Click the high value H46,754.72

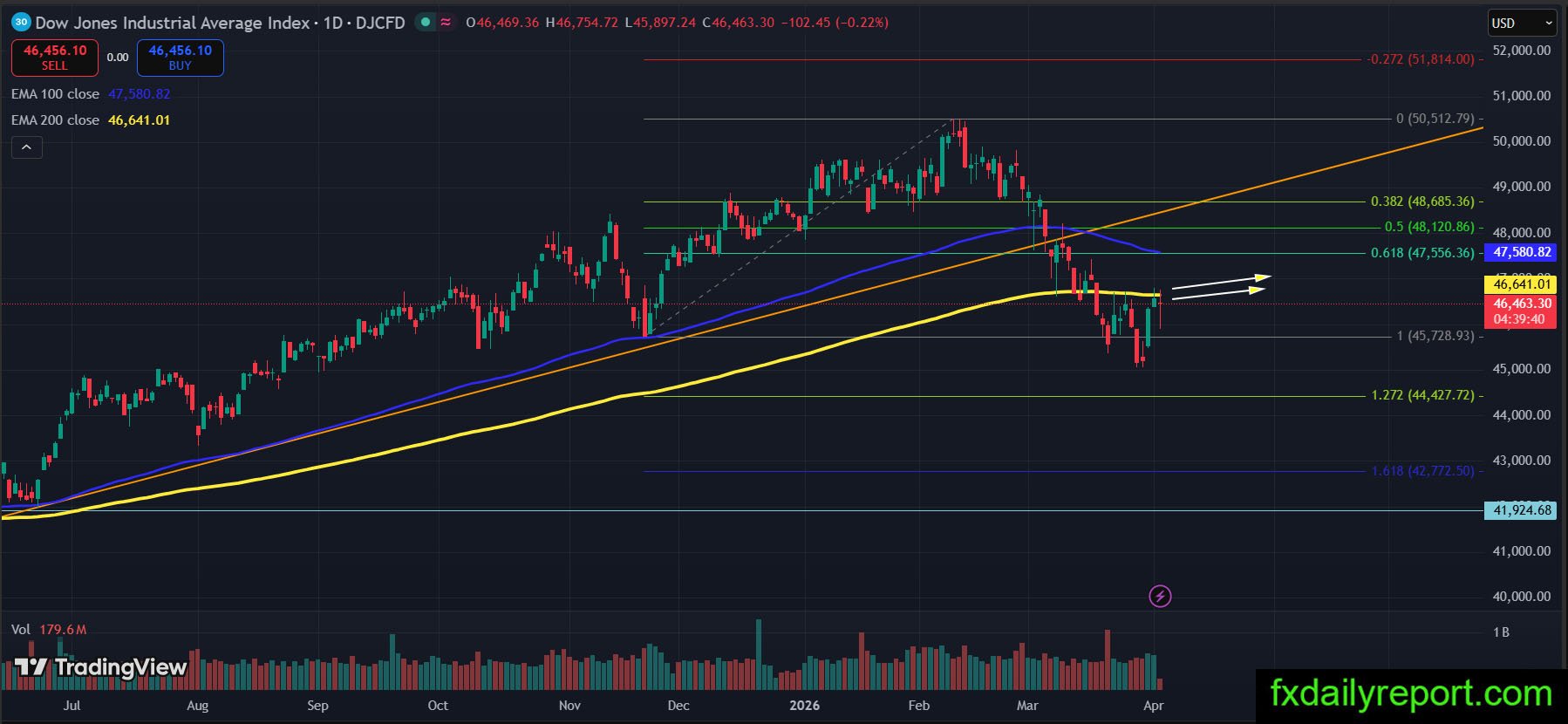pos(582,23)
